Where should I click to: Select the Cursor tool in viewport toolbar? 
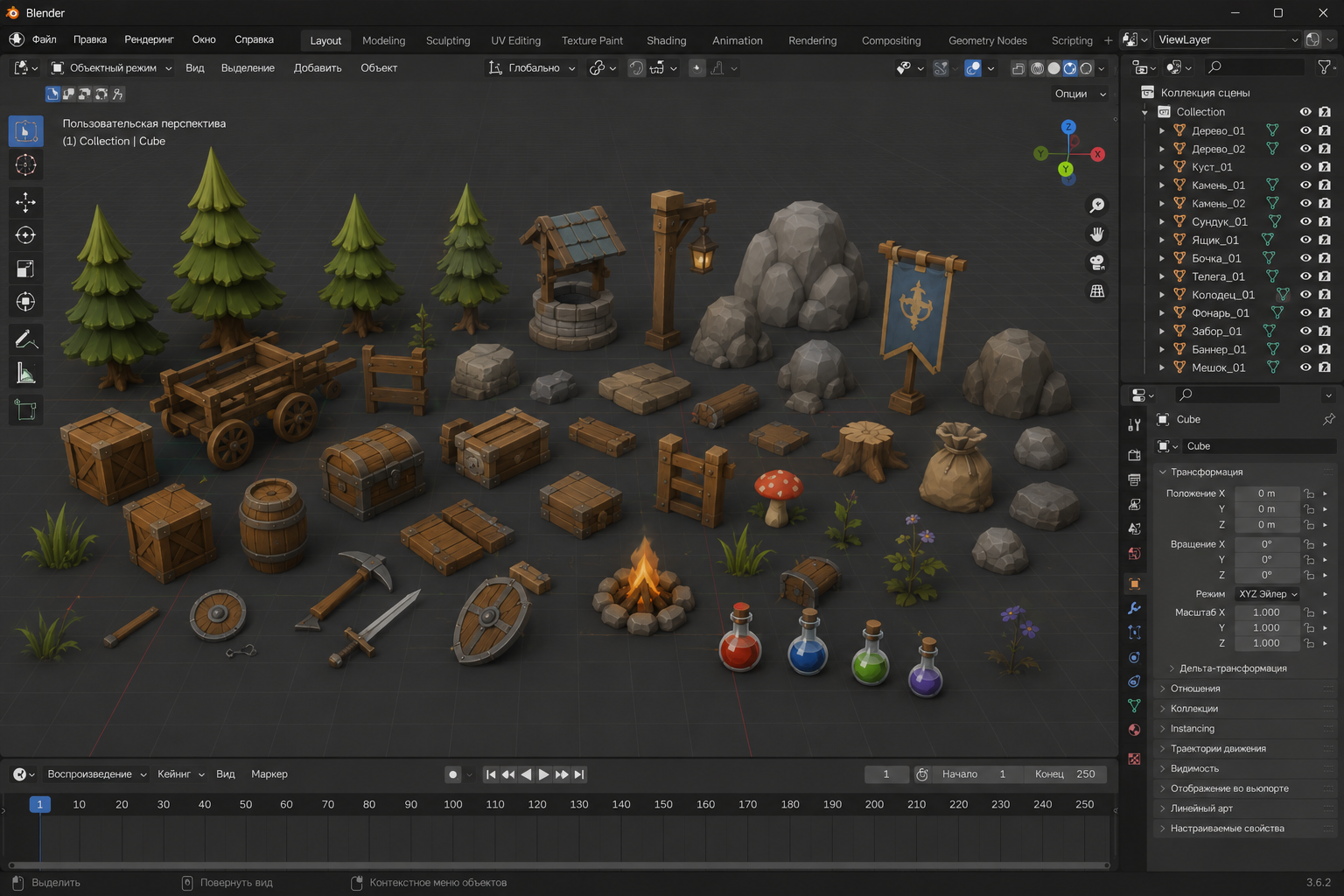pos(25,164)
